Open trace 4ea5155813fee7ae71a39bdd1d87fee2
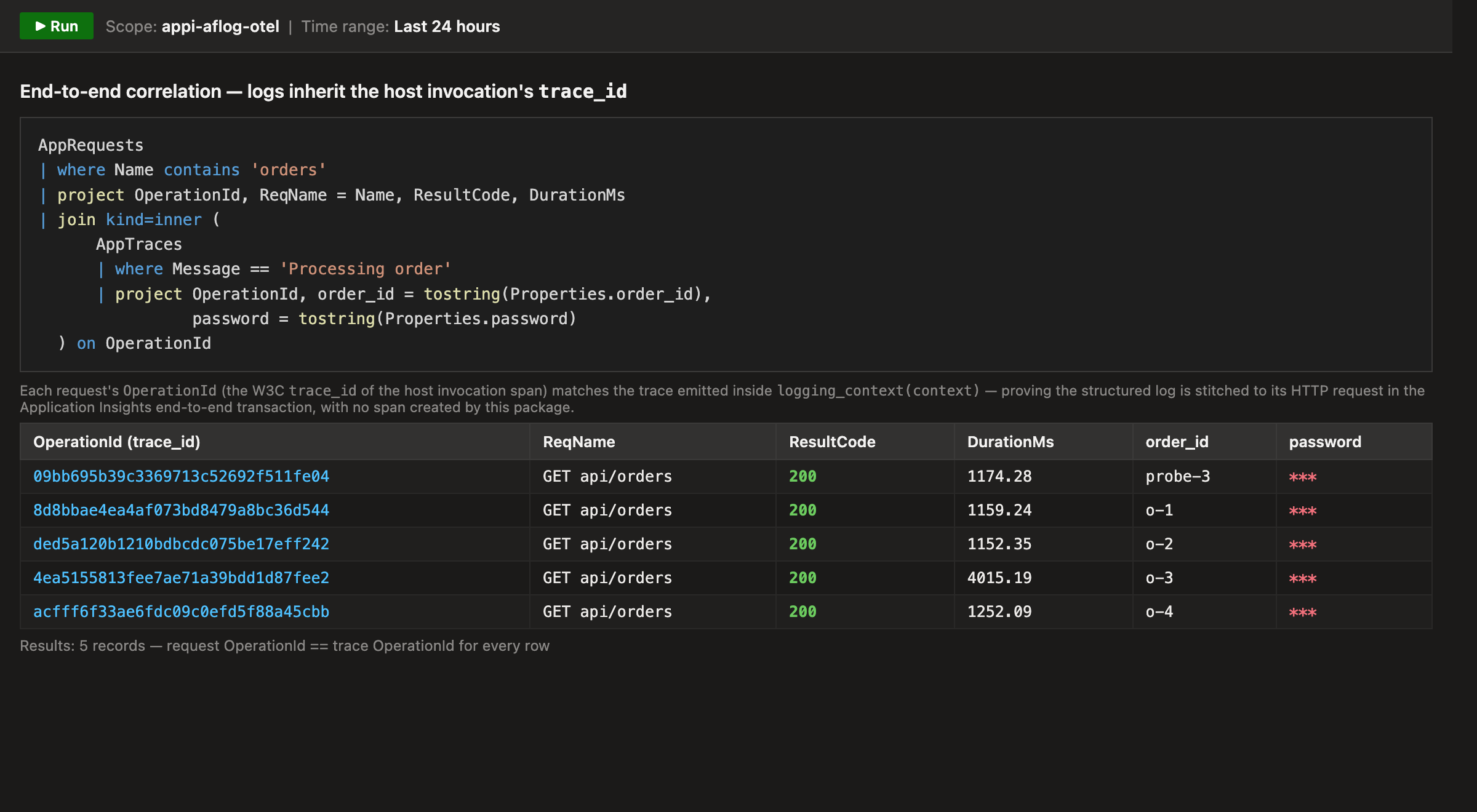The height and width of the screenshot is (812, 1477). (181, 578)
